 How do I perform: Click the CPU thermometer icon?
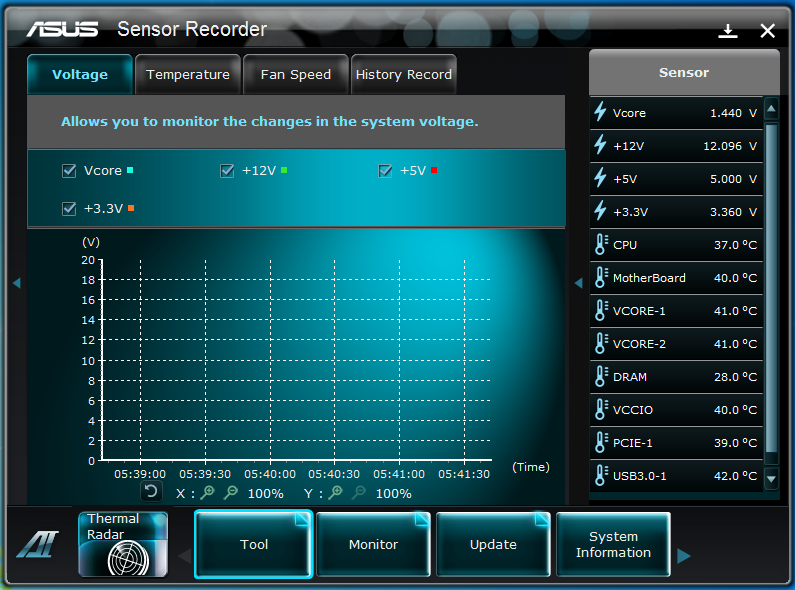601,244
